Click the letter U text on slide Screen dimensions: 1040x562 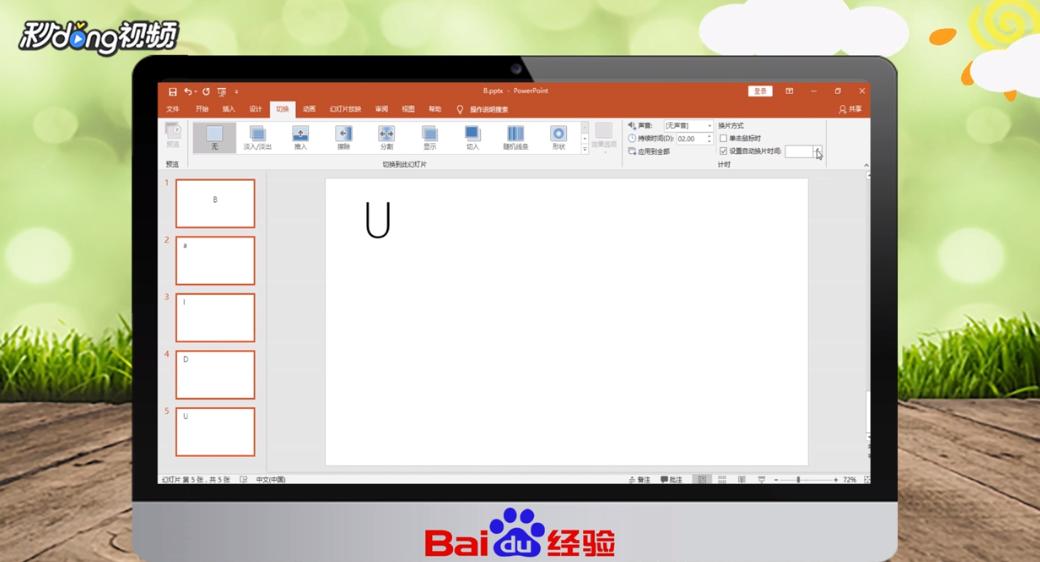tap(378, 220)
